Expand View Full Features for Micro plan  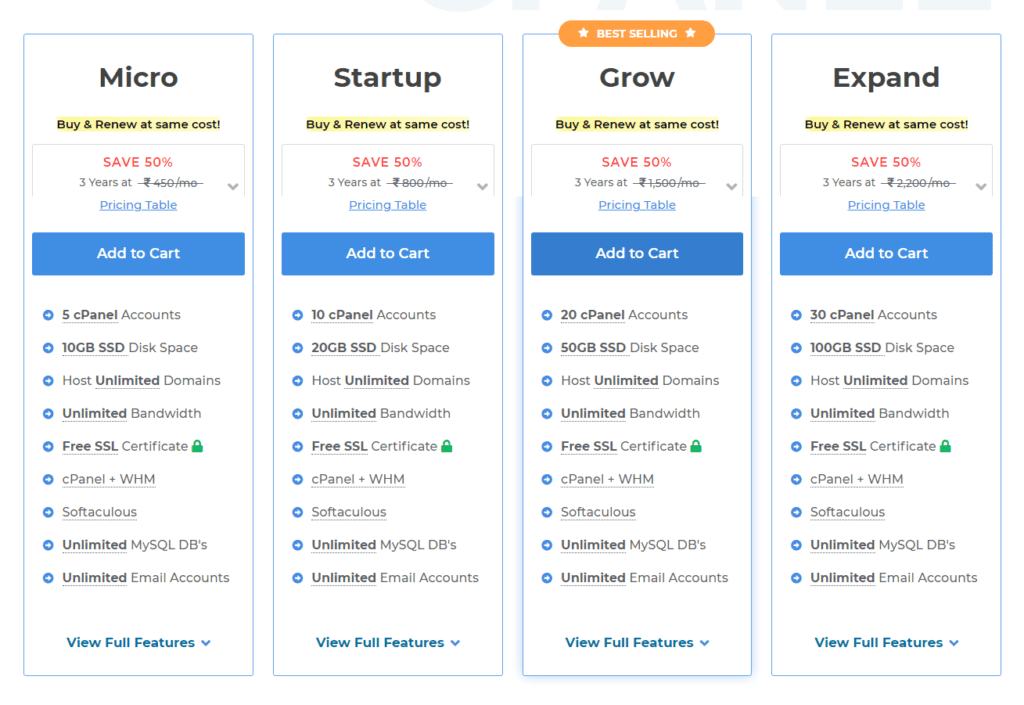(138, 643)
